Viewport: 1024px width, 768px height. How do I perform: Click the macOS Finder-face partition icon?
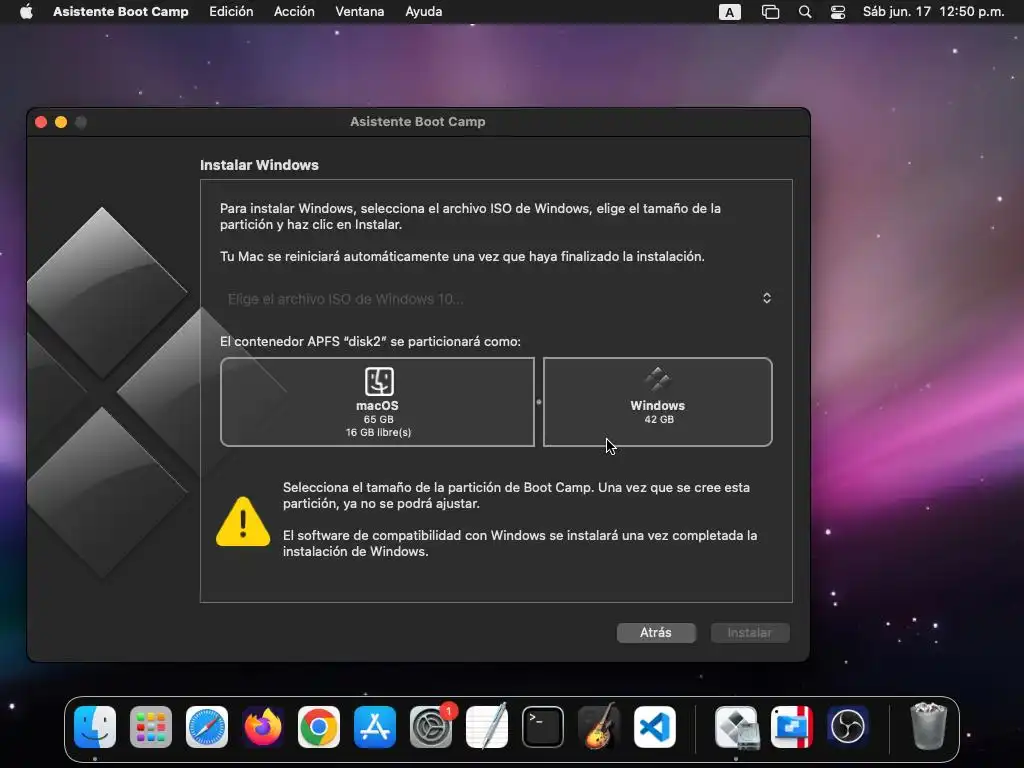pyautogui.click(x=379, y=381)
